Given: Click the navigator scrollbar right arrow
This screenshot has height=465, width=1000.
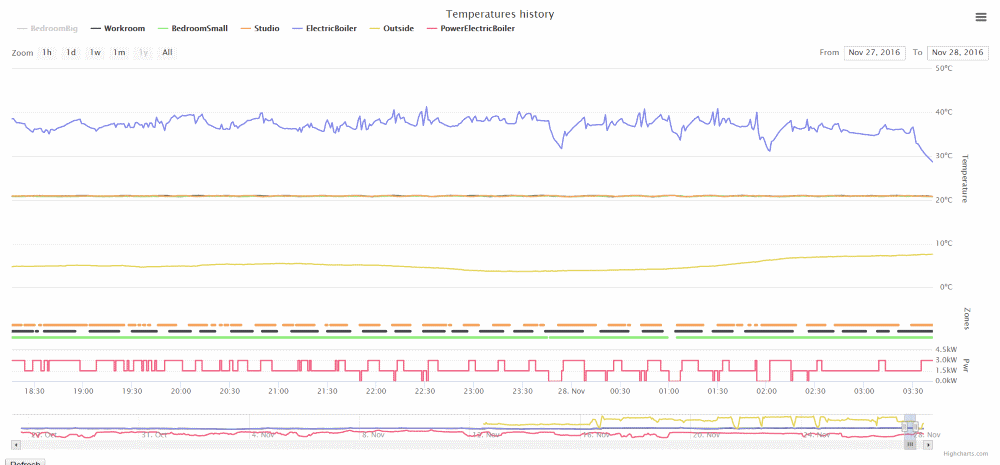Looking at the screenshot, I should pyautogui.click(x=928, y=445).
